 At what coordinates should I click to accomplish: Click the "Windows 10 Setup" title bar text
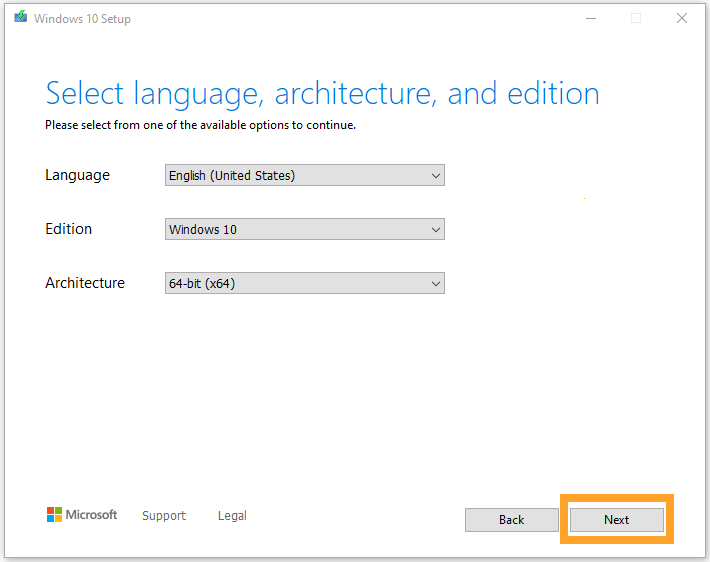point(82,19)
